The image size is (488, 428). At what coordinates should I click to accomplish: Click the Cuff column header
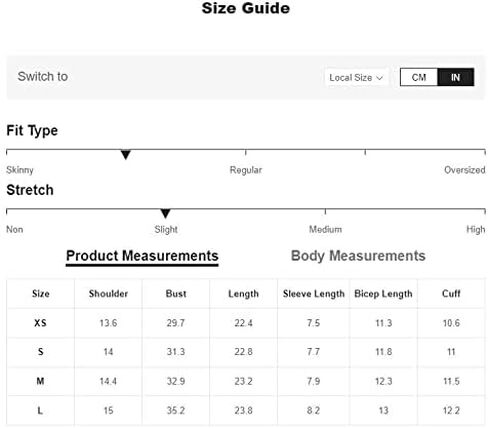[451, 294]
